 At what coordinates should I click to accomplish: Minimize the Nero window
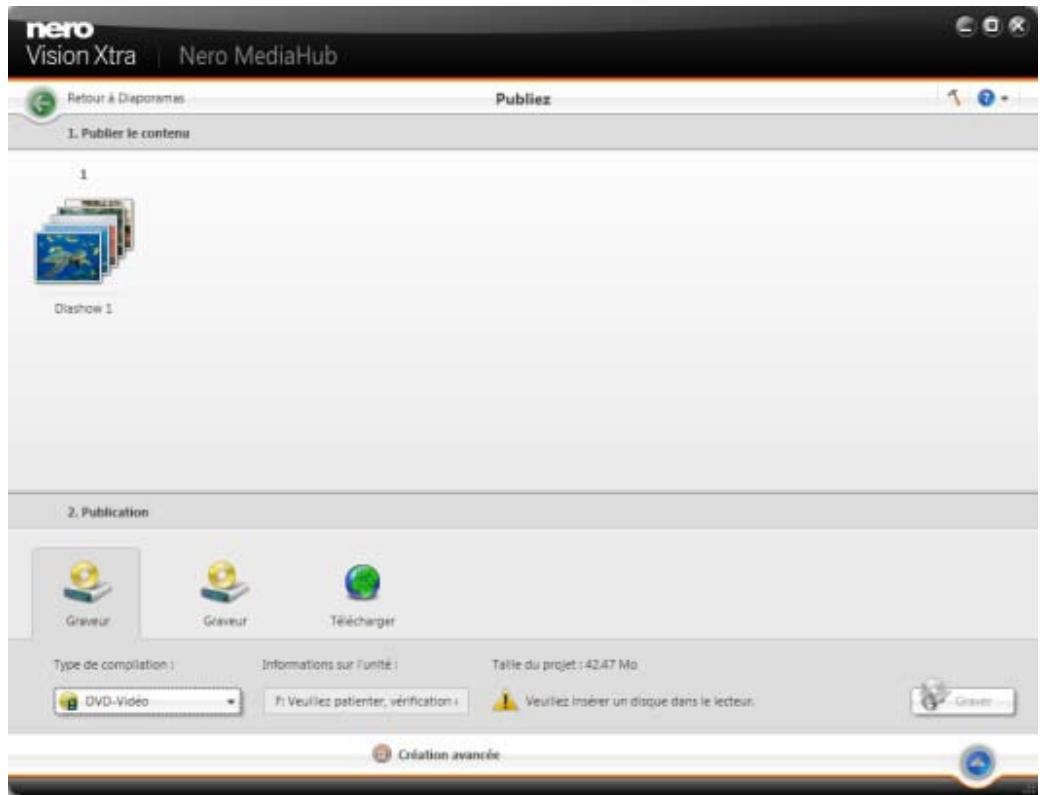tap(965, 26)
